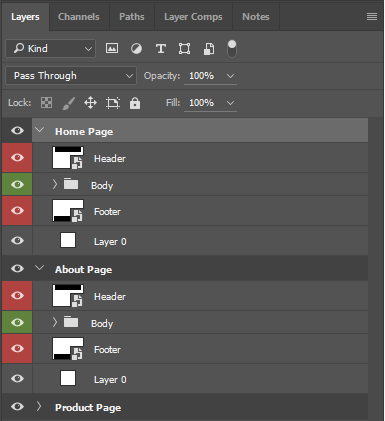Screen dimensions: 385x421
Task: Click the Lock all padlock icon
Action: 135,103
